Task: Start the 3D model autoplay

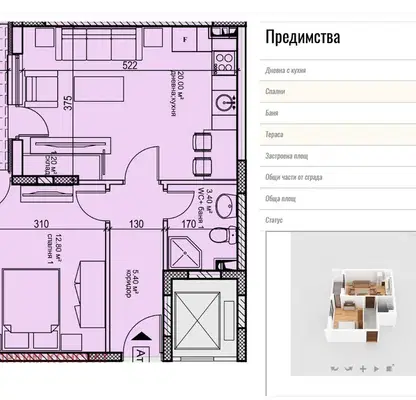Action: [x=377, y=369]
